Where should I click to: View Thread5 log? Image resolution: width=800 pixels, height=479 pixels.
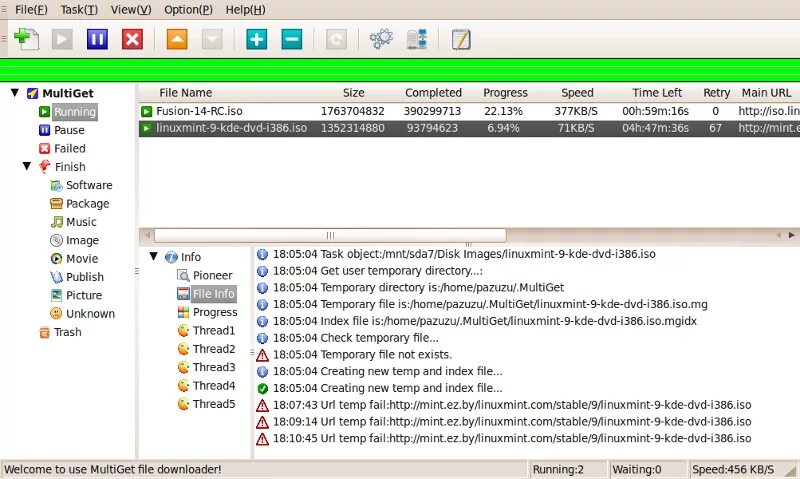214,404
